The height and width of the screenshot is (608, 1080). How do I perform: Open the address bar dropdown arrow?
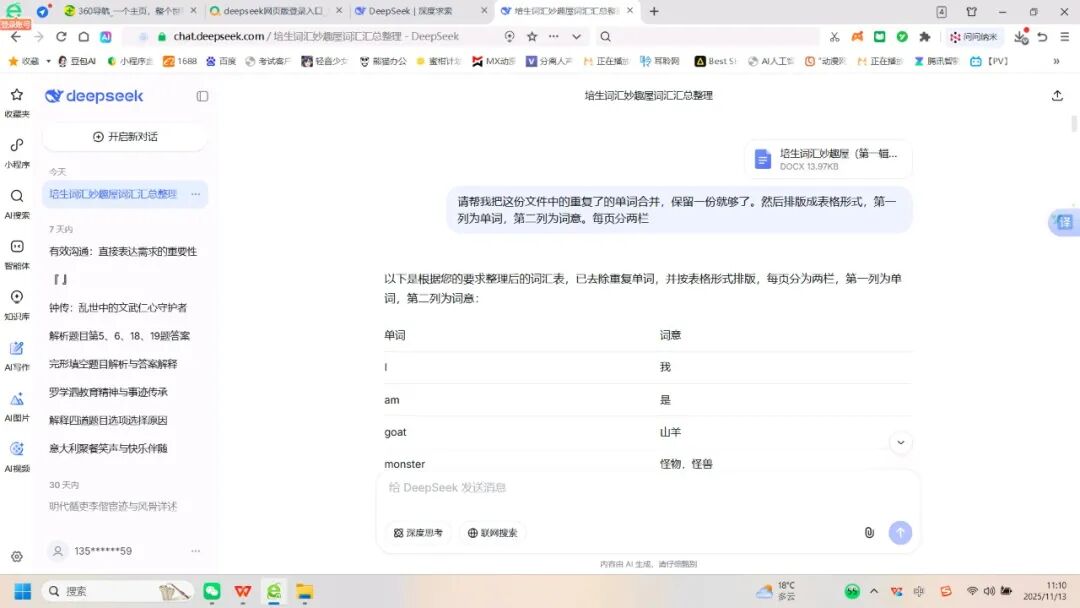click(x=575, y=35)
